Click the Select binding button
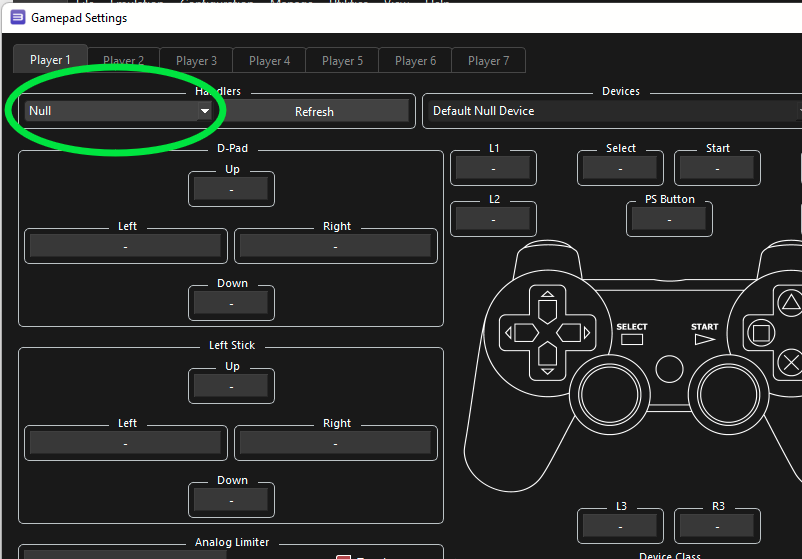 click(x=620, y=169)
